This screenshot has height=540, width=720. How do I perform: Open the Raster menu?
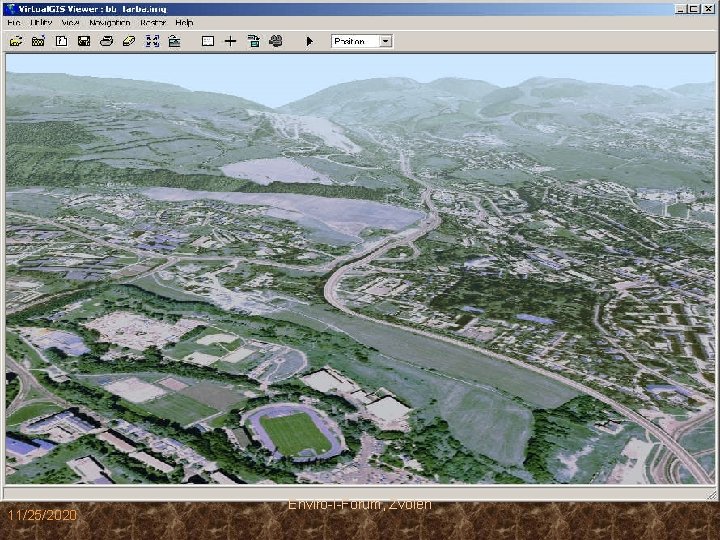coord(153,21)
